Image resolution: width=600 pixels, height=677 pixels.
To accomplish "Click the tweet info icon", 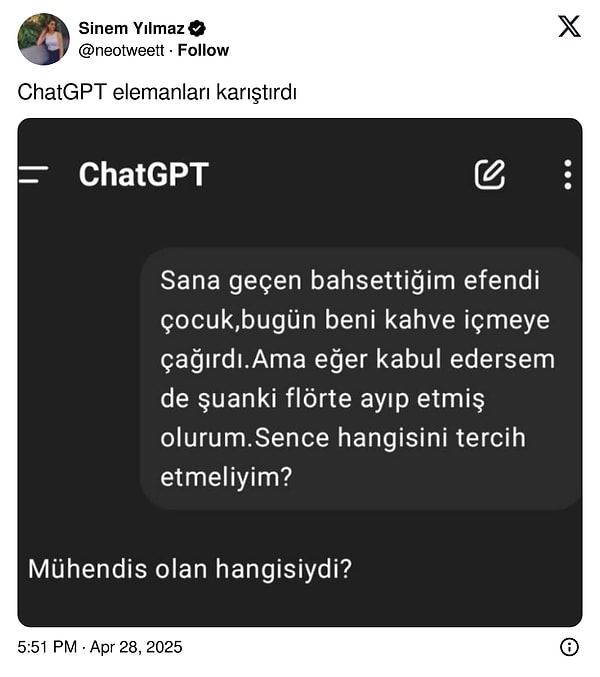I will click(x=569, y=647).
